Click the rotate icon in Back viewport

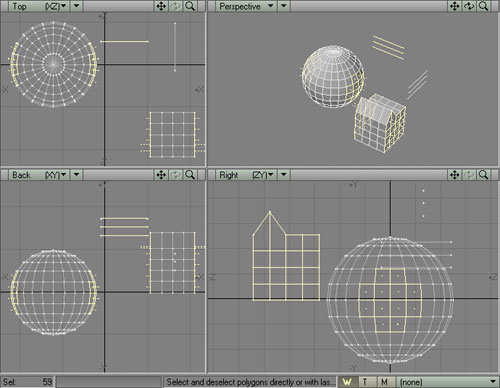tap(176, 175)
